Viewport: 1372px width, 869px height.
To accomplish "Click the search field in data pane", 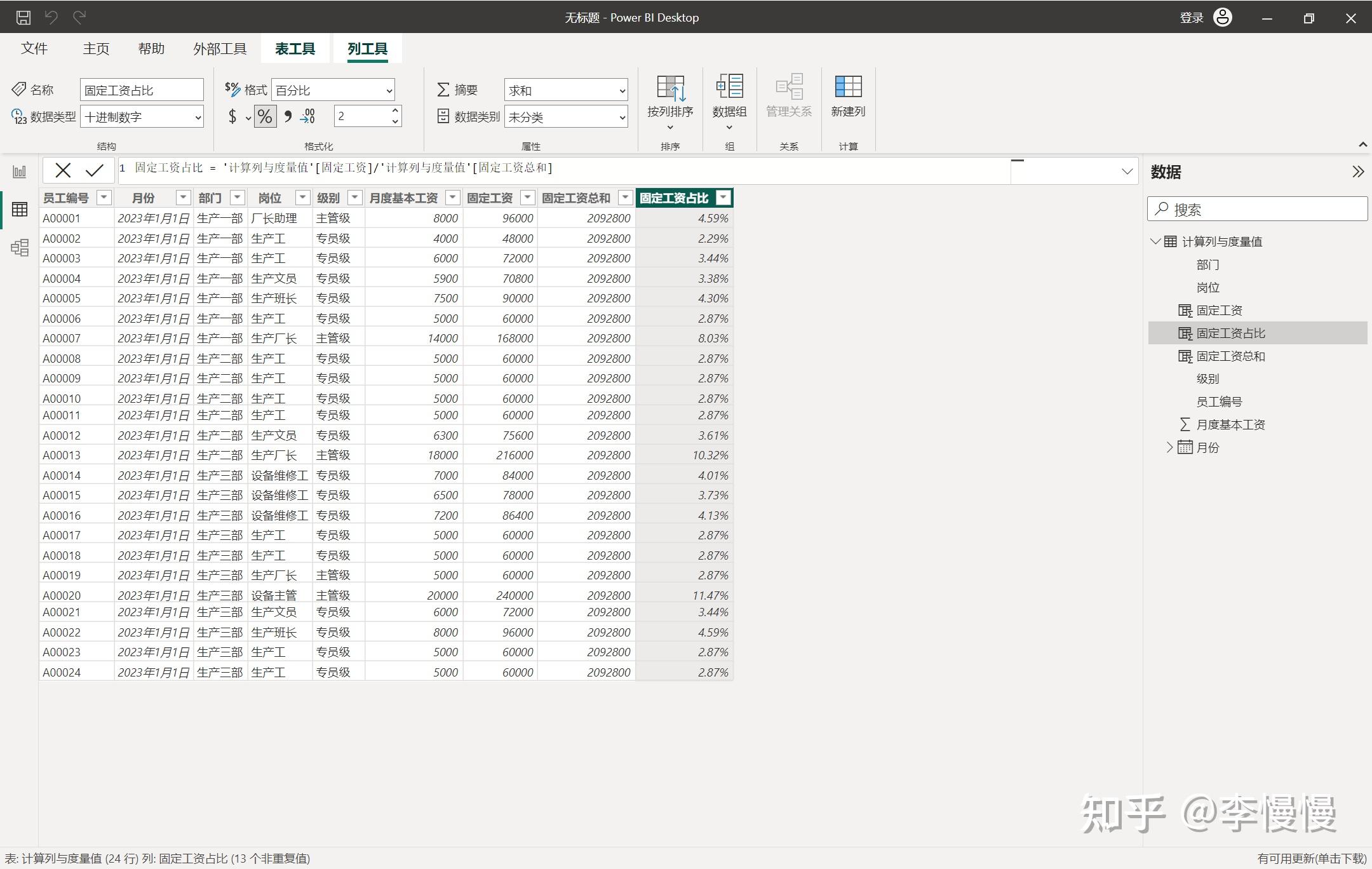I will (1258, 209).
